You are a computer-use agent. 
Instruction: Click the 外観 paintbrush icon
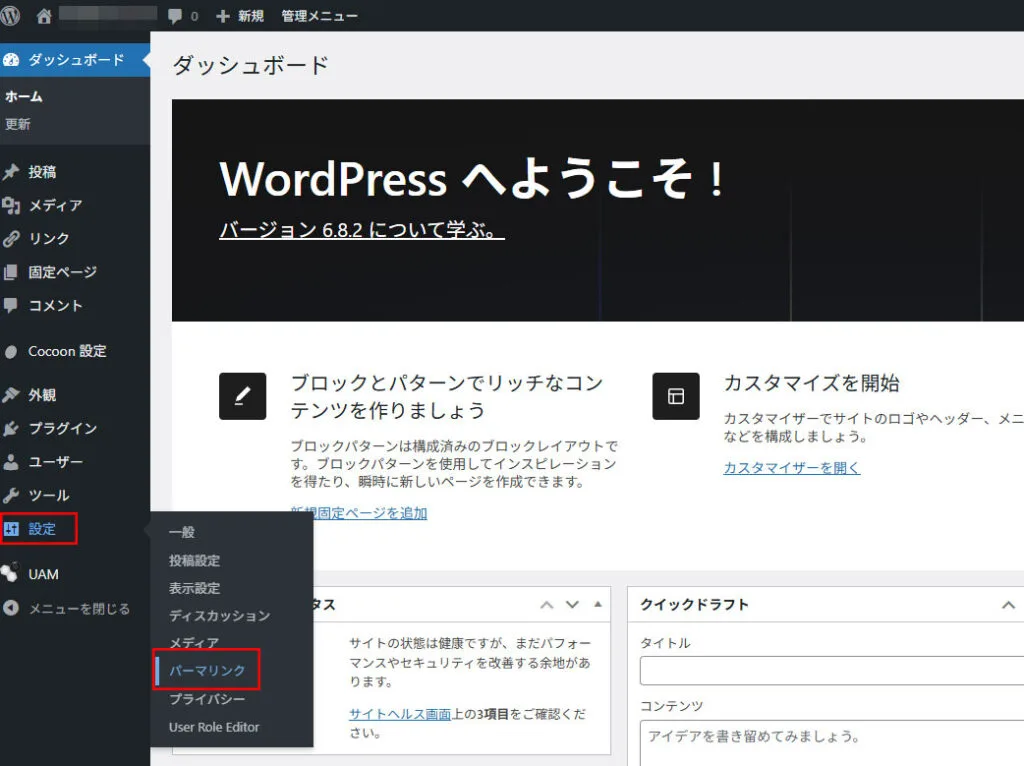tap(11, 395)
